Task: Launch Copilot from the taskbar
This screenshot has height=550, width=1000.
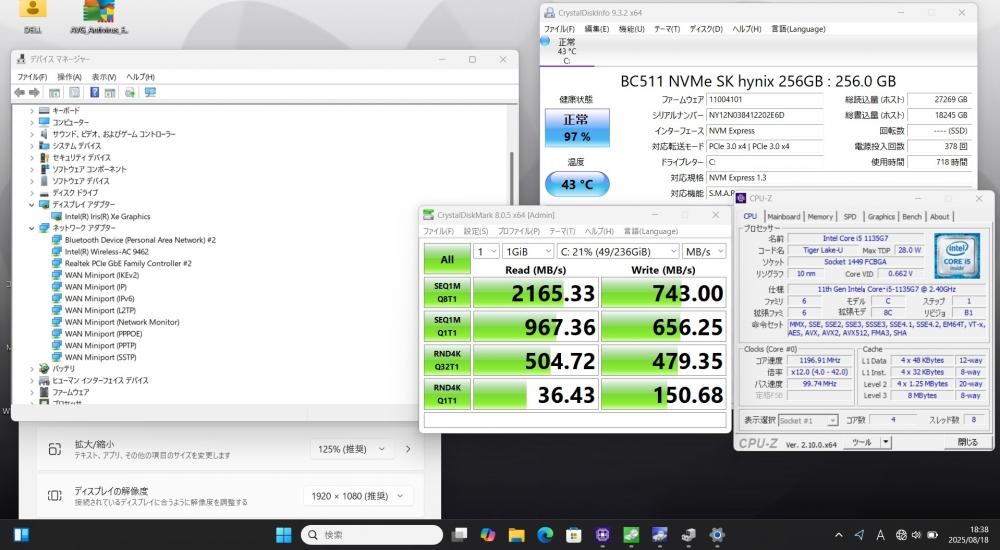Action: (x=488, y=535)
